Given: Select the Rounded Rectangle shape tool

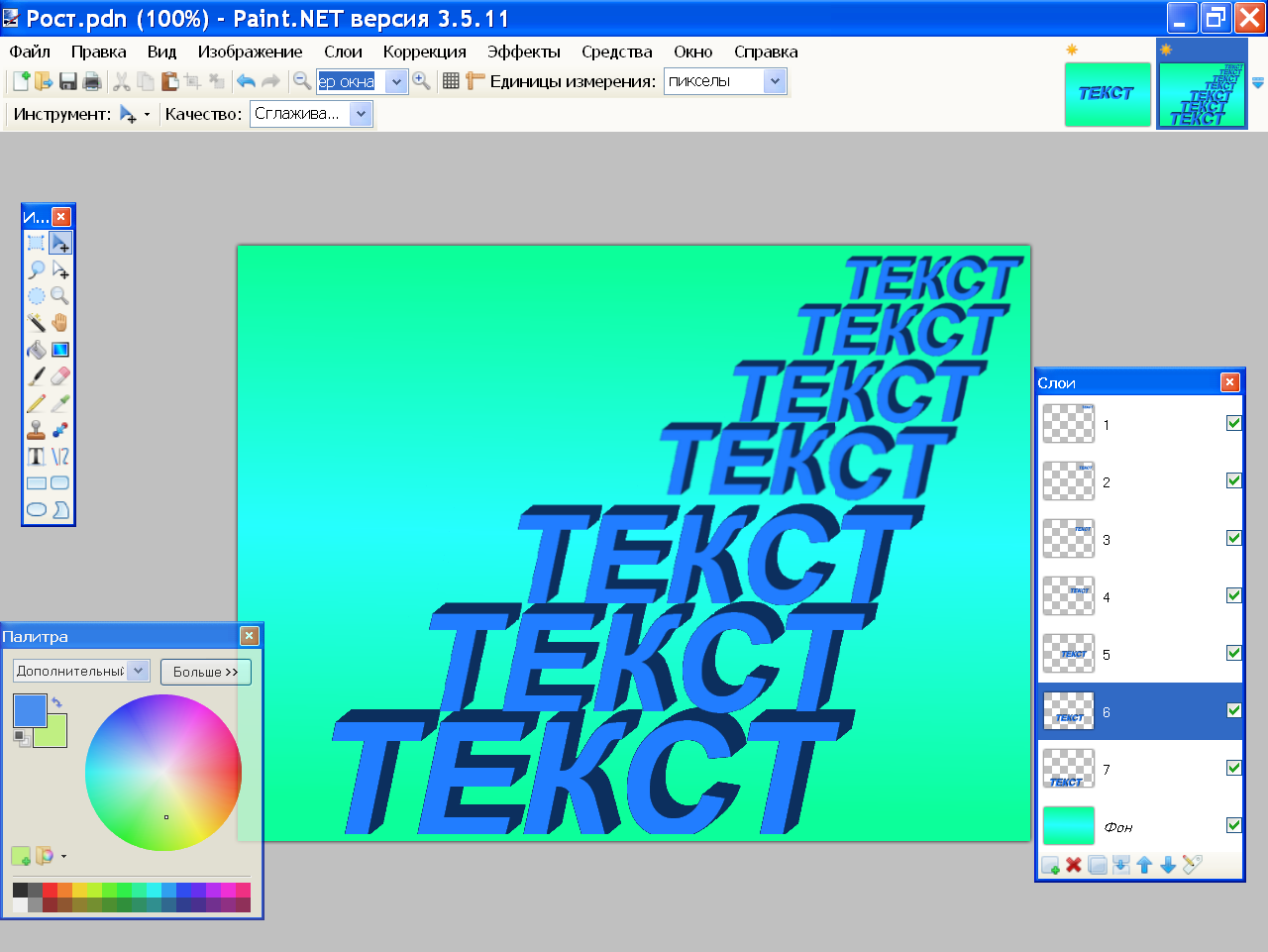Looking at the screenshot, I should pyautogui.click(x=60, y=483).
